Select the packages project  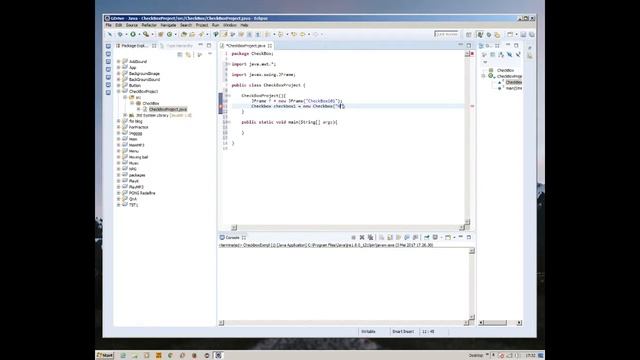pos(137,175)
